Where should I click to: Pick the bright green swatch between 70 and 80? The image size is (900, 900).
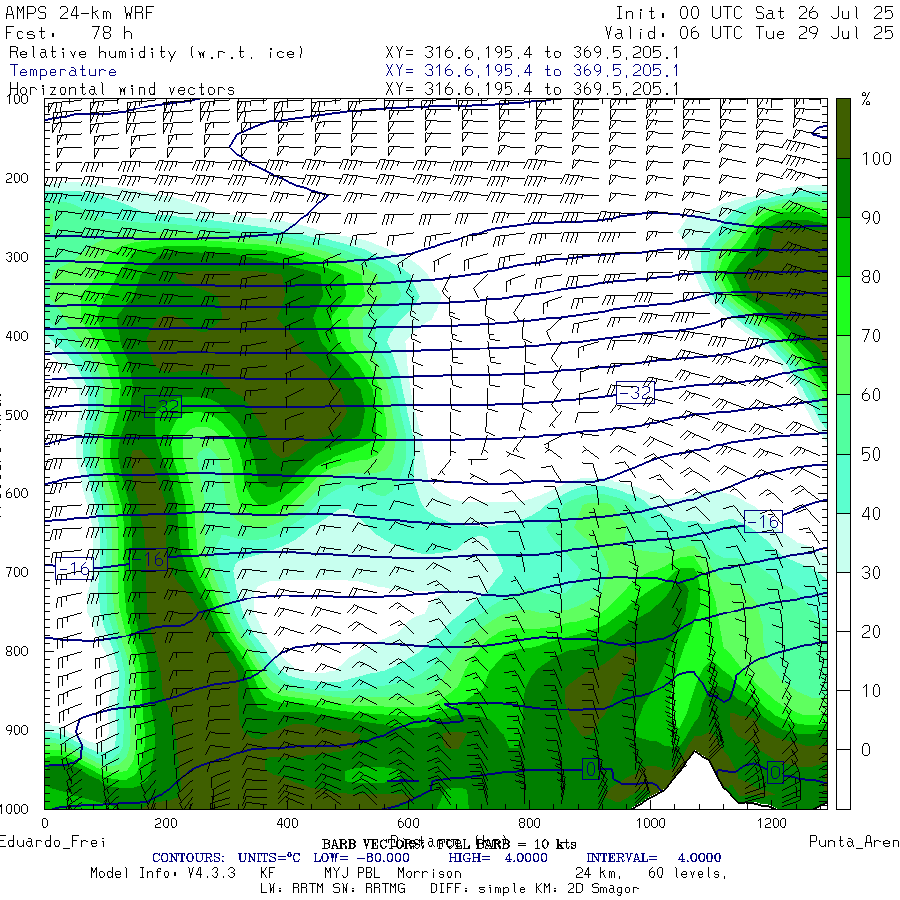843,306
